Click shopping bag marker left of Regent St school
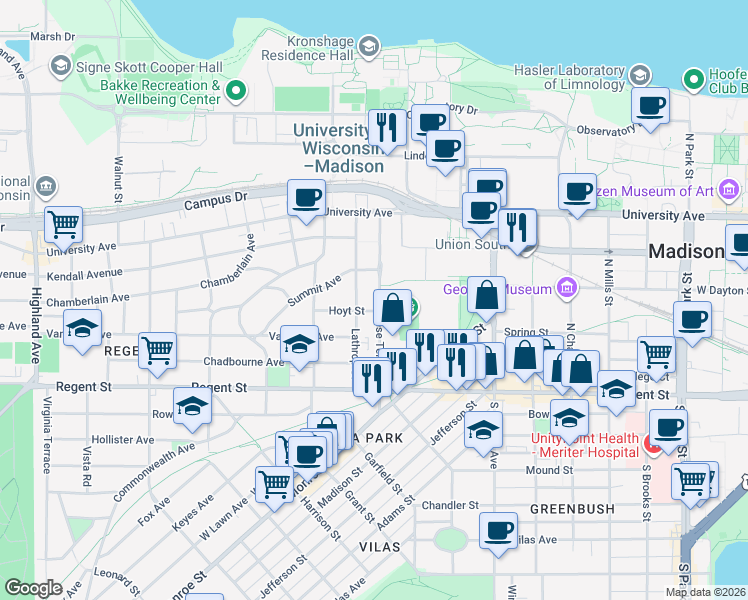This screenshot has width=748, height=600. (580, 368)
